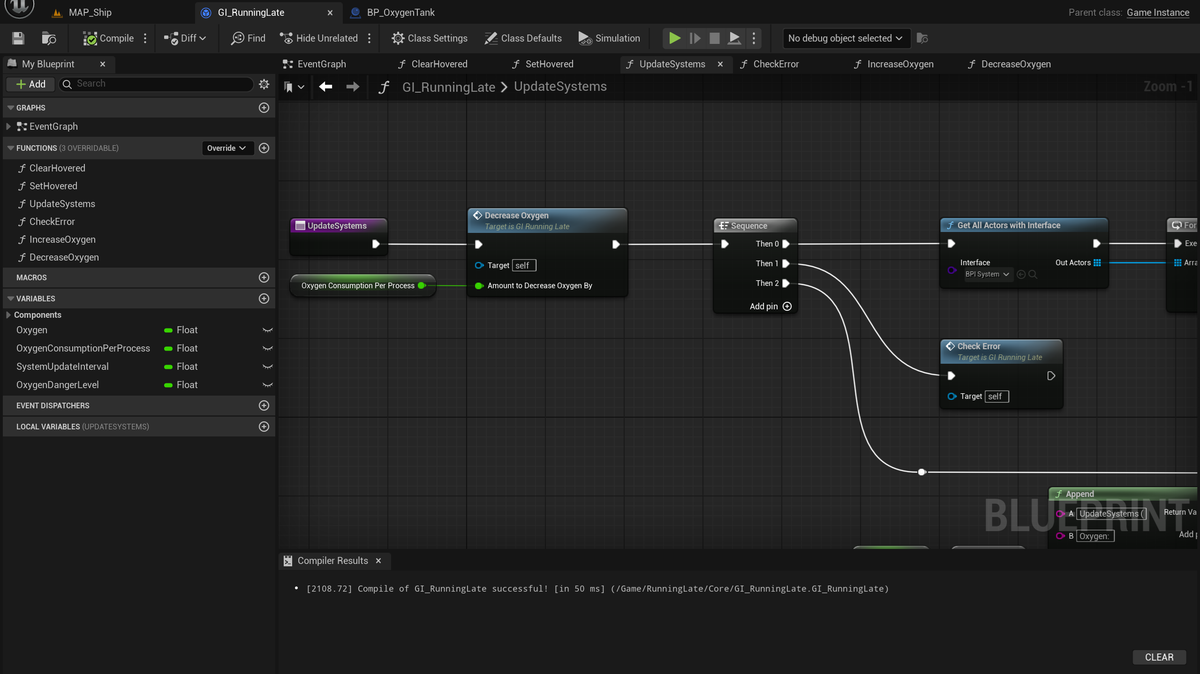
Task: Click the Find toolbar button
Action: pyautogui.click(x=248, y=38)
